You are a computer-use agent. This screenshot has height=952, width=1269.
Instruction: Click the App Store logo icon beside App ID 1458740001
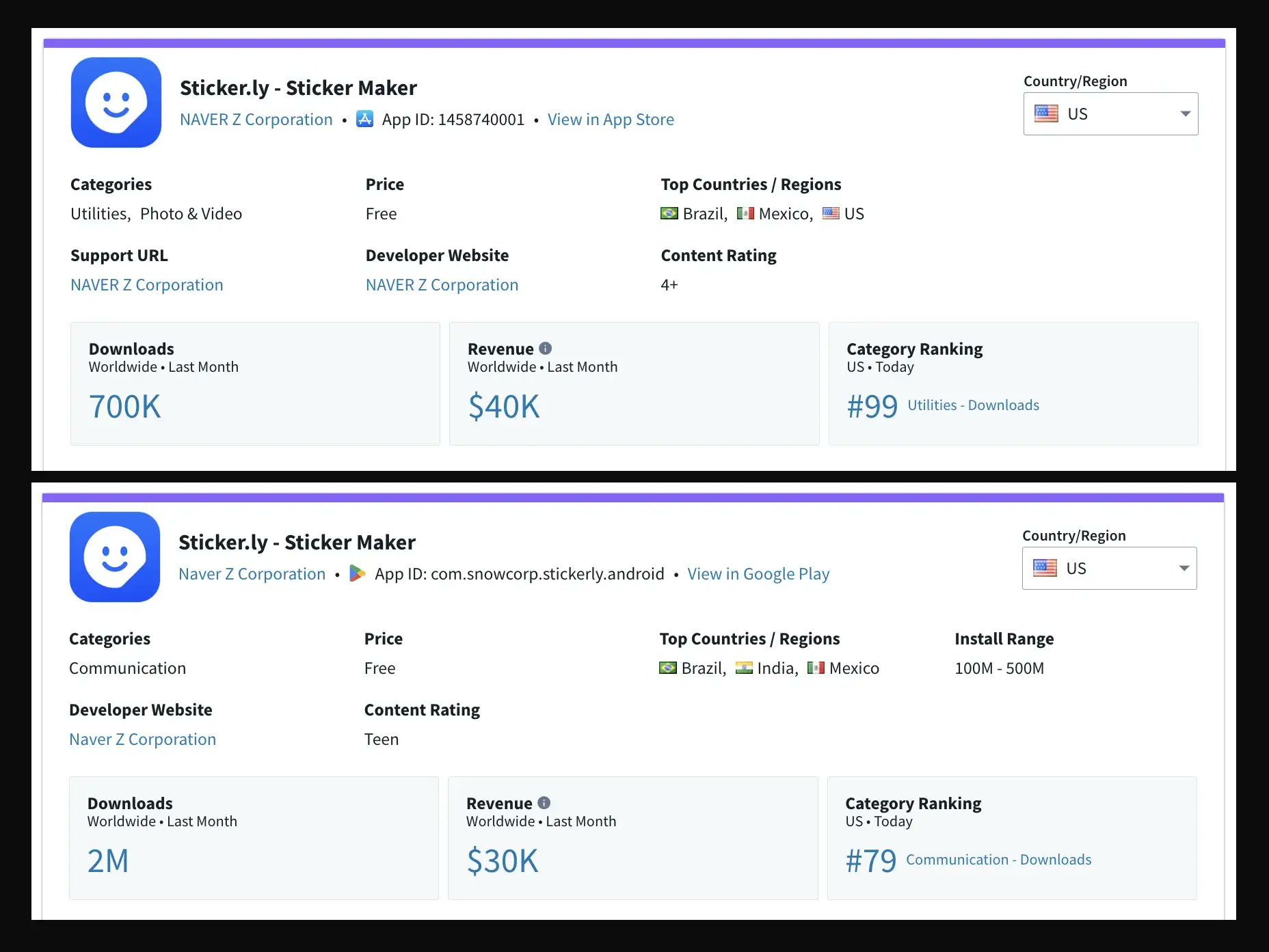pos(365,119)
